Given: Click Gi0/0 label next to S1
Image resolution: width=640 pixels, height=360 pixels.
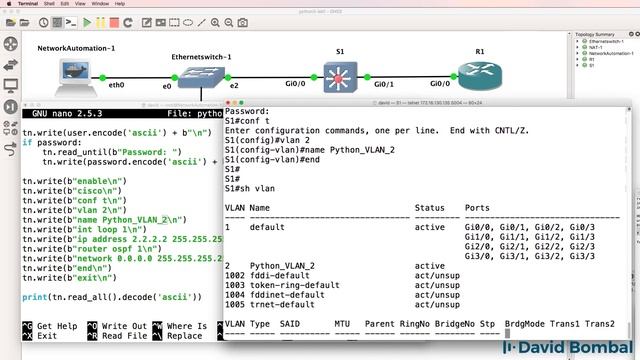Looking at the screenshot, I should pyautogui.click(x=295, y=84).
